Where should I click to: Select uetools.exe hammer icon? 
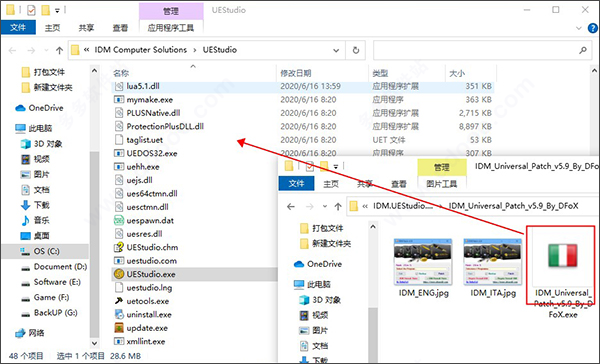click(x=119, y=301)
